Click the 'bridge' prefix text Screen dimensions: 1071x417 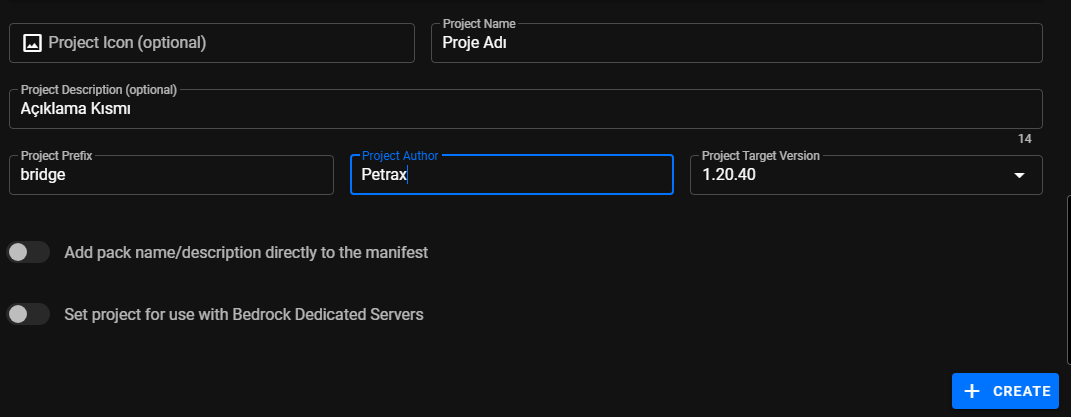43,175
